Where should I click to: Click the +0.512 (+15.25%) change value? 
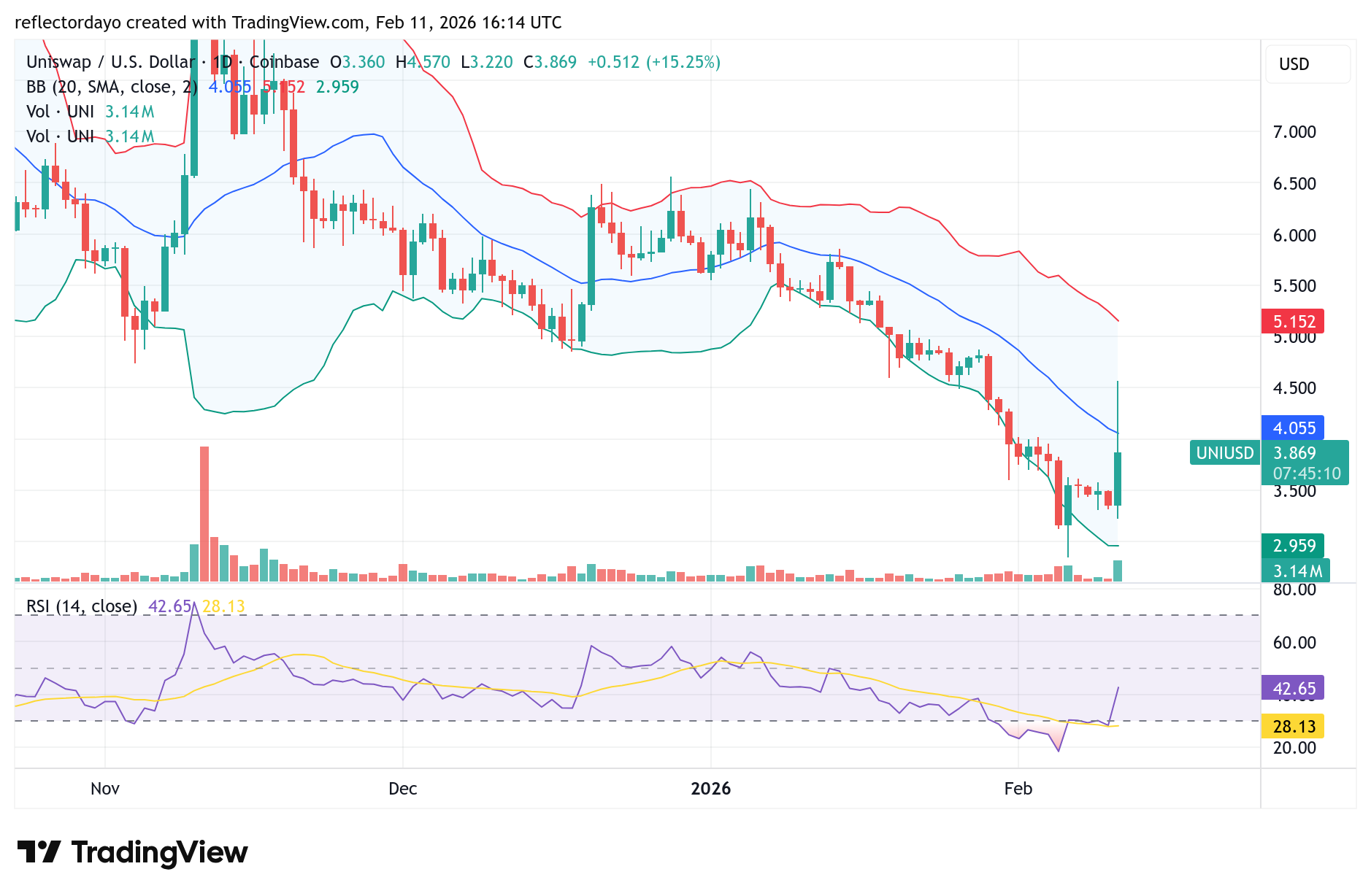pos(654,62)
